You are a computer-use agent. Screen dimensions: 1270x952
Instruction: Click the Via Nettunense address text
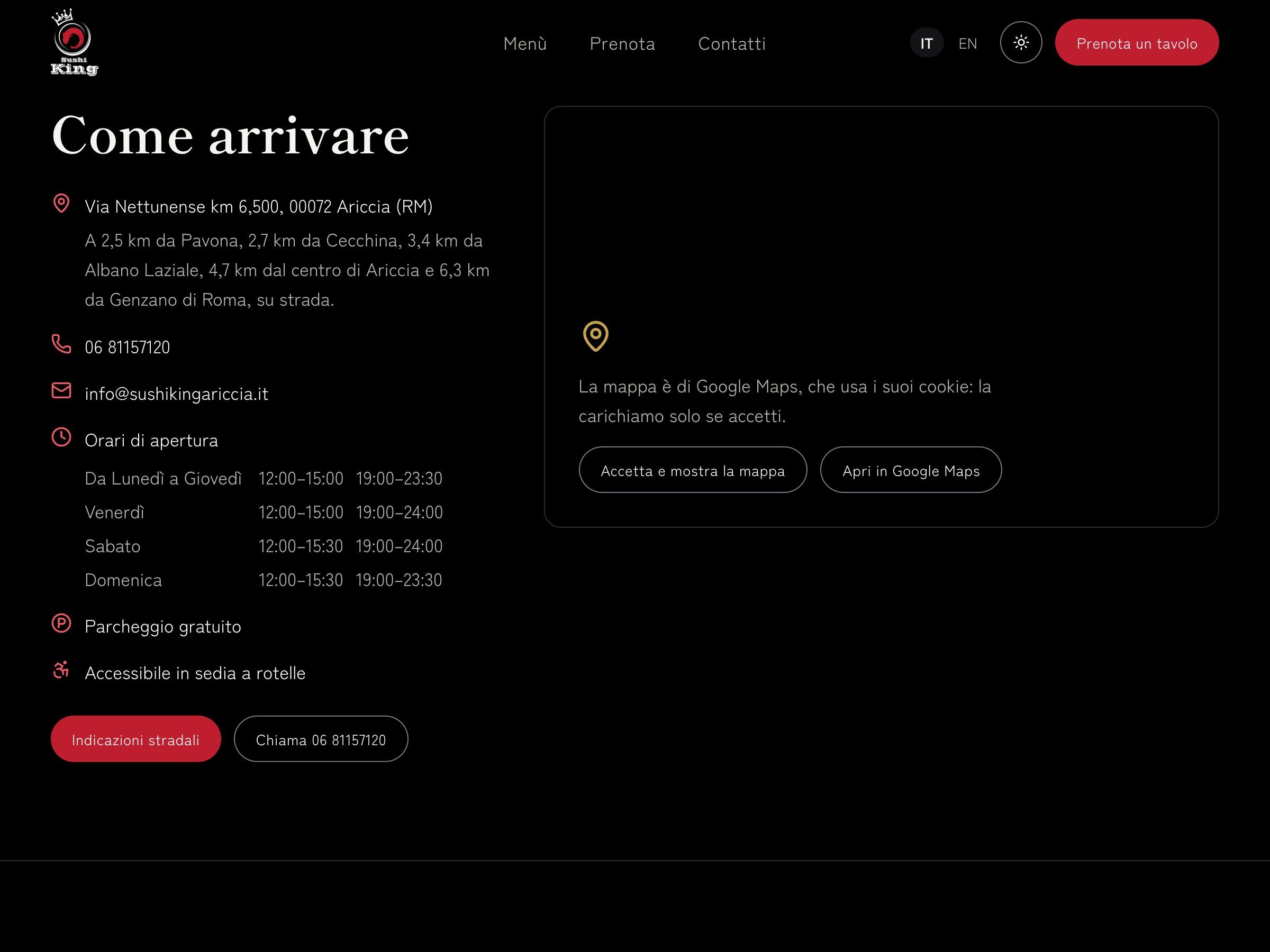(258, 207)
